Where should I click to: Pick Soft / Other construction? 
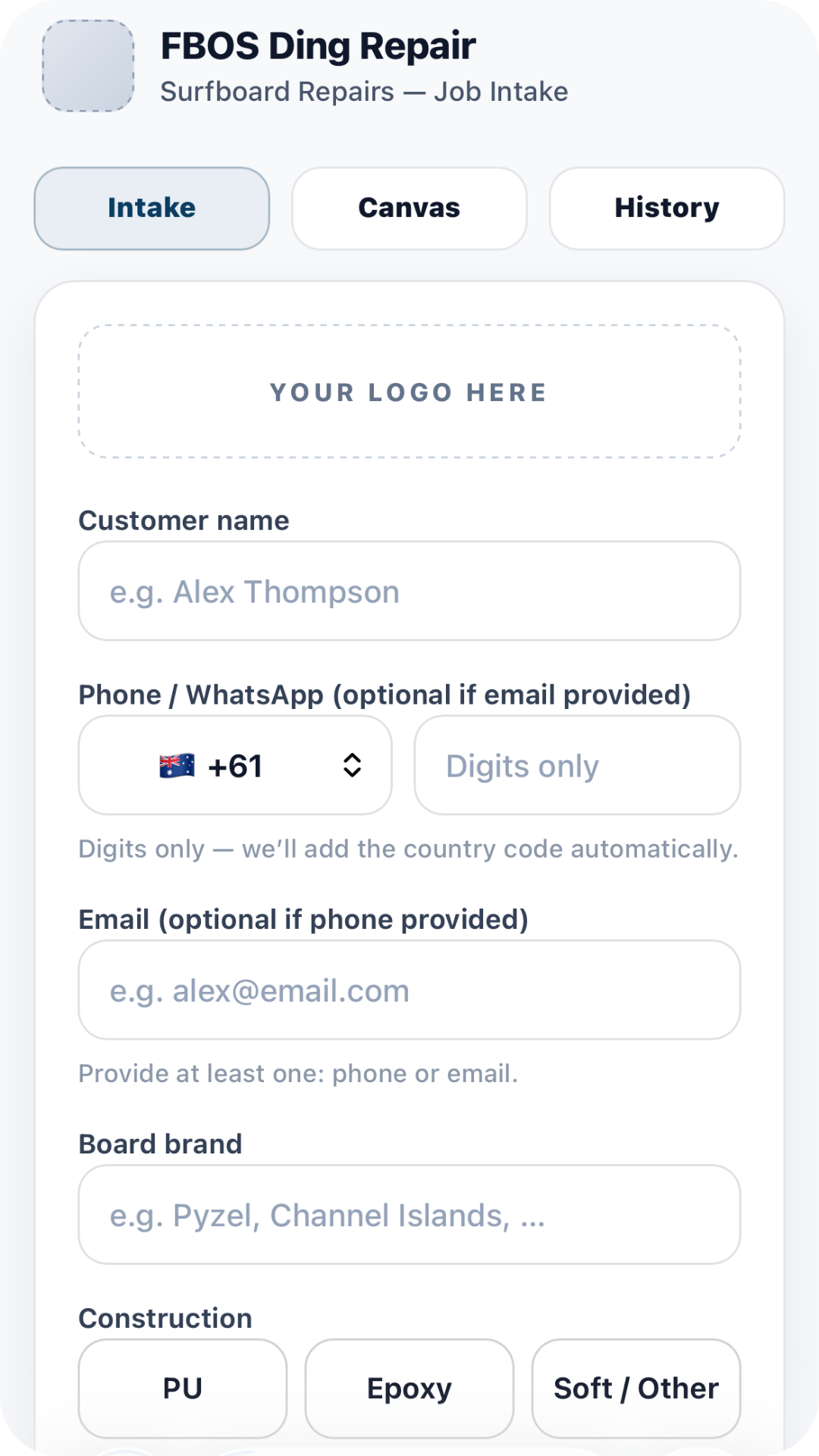pyautogui.click(x=635, y=1388)
